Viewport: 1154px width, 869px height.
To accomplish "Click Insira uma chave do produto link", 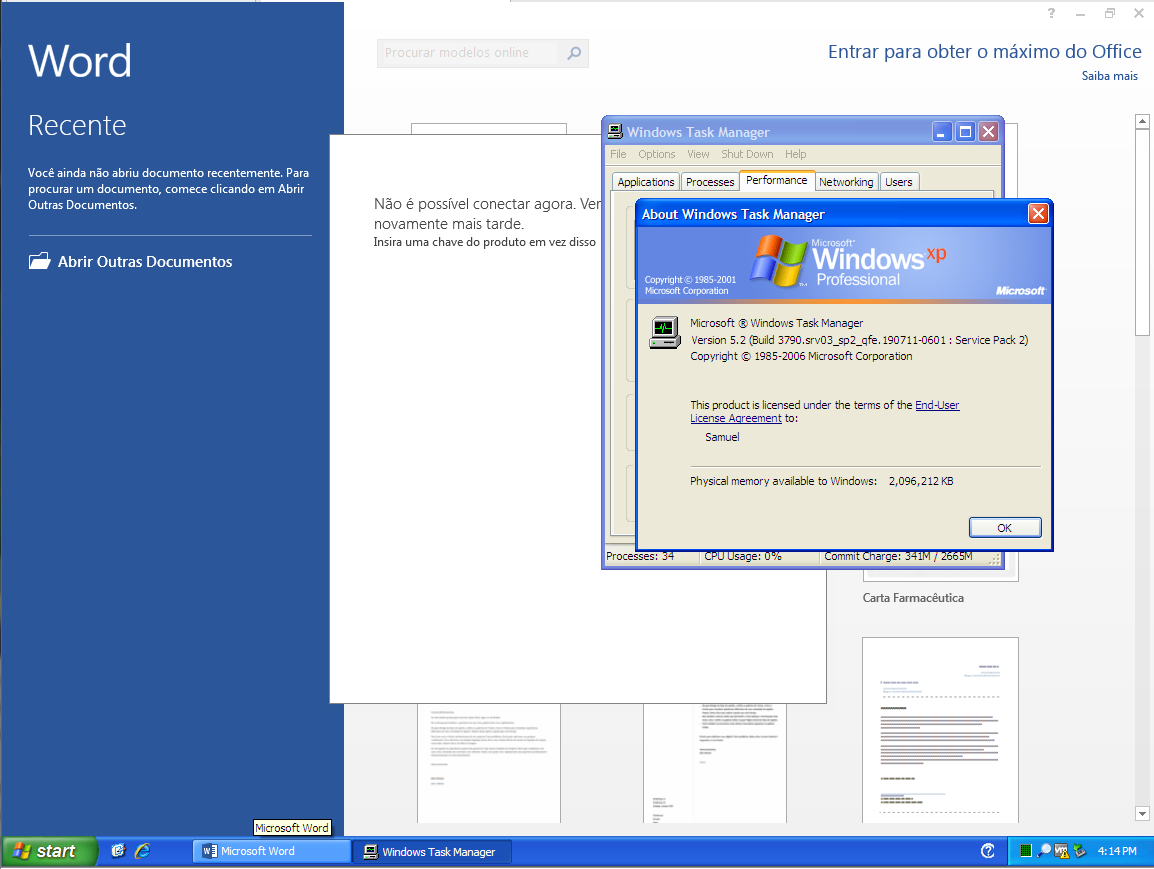I will [x=484, y=242].
